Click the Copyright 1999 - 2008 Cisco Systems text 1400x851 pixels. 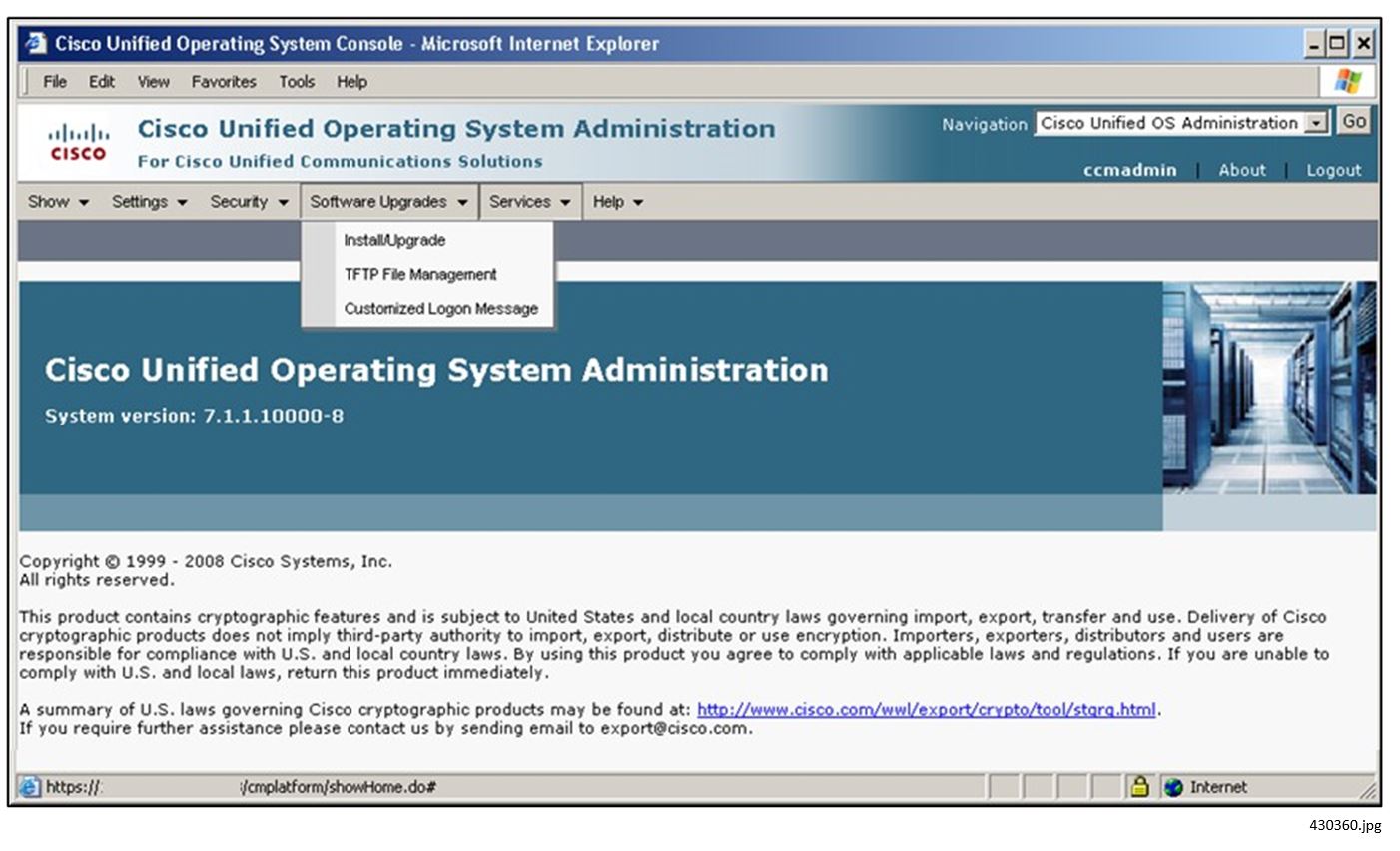click(206, 561)
